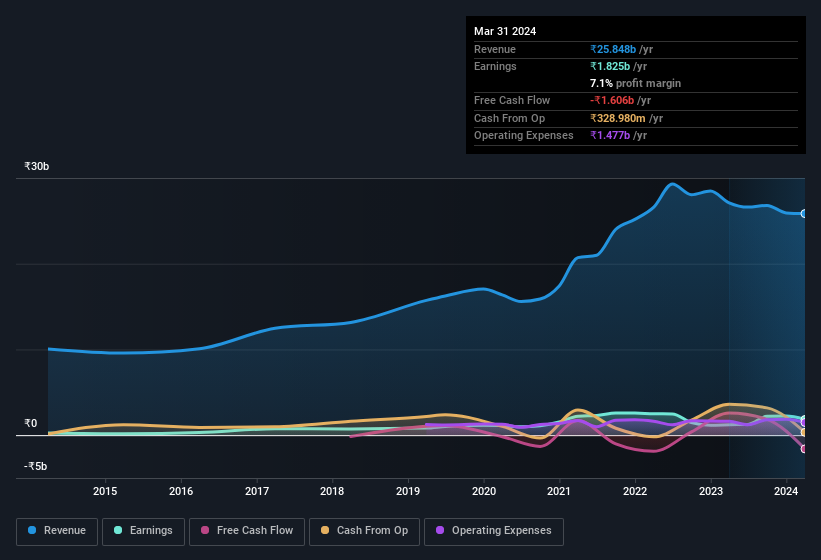821x560 pixels.
Task: Click the Operating Expenses tooltip label
Action: click(x=524, y=136)
